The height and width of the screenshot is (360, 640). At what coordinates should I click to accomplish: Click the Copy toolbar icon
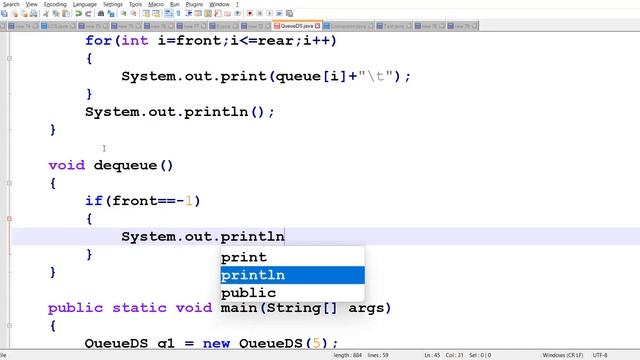pos(56,13)
